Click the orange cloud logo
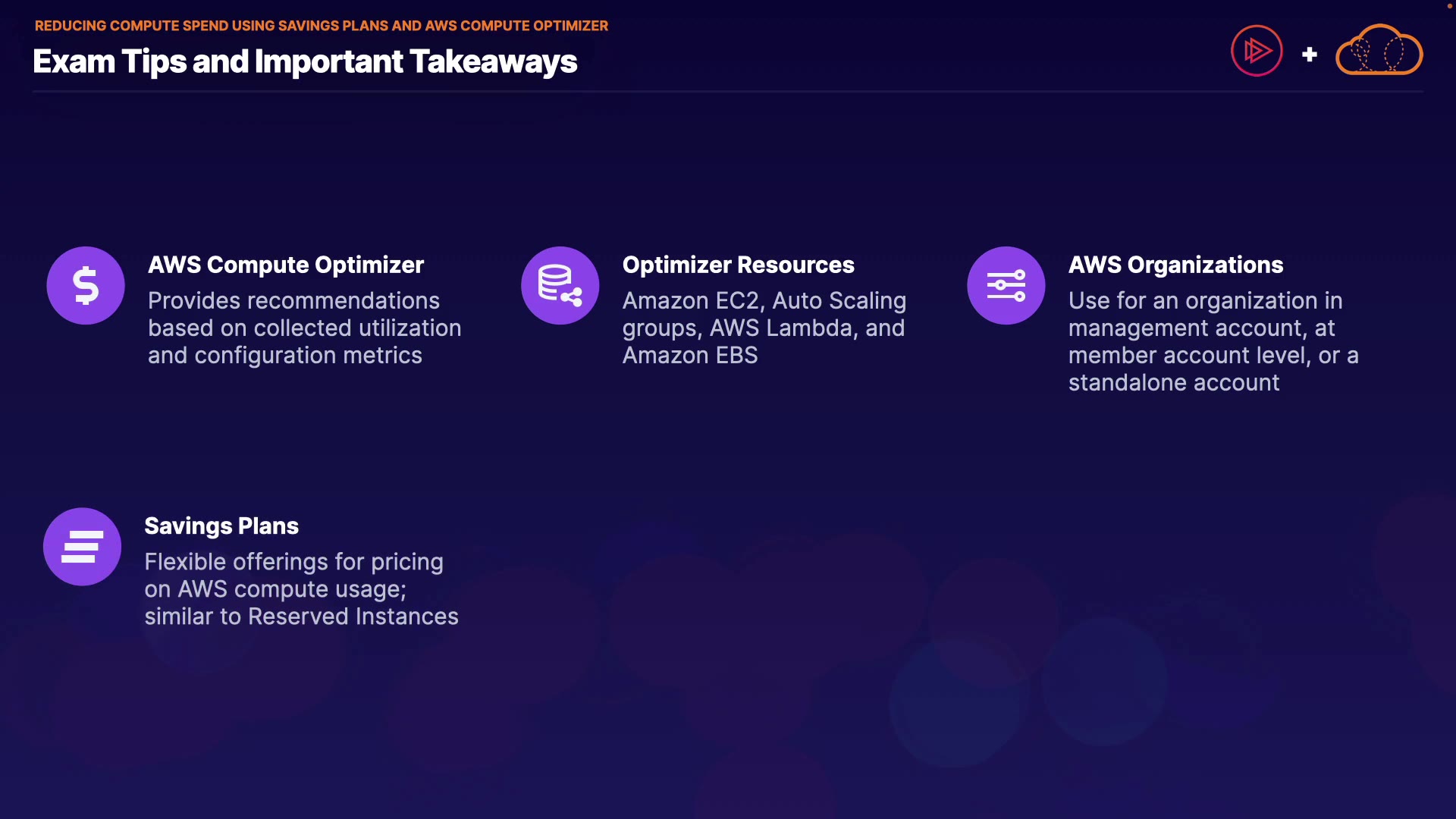Image resolution: width=1456 pixels, height=819 pixels. pyautogui.click(x=1379, y=51)
